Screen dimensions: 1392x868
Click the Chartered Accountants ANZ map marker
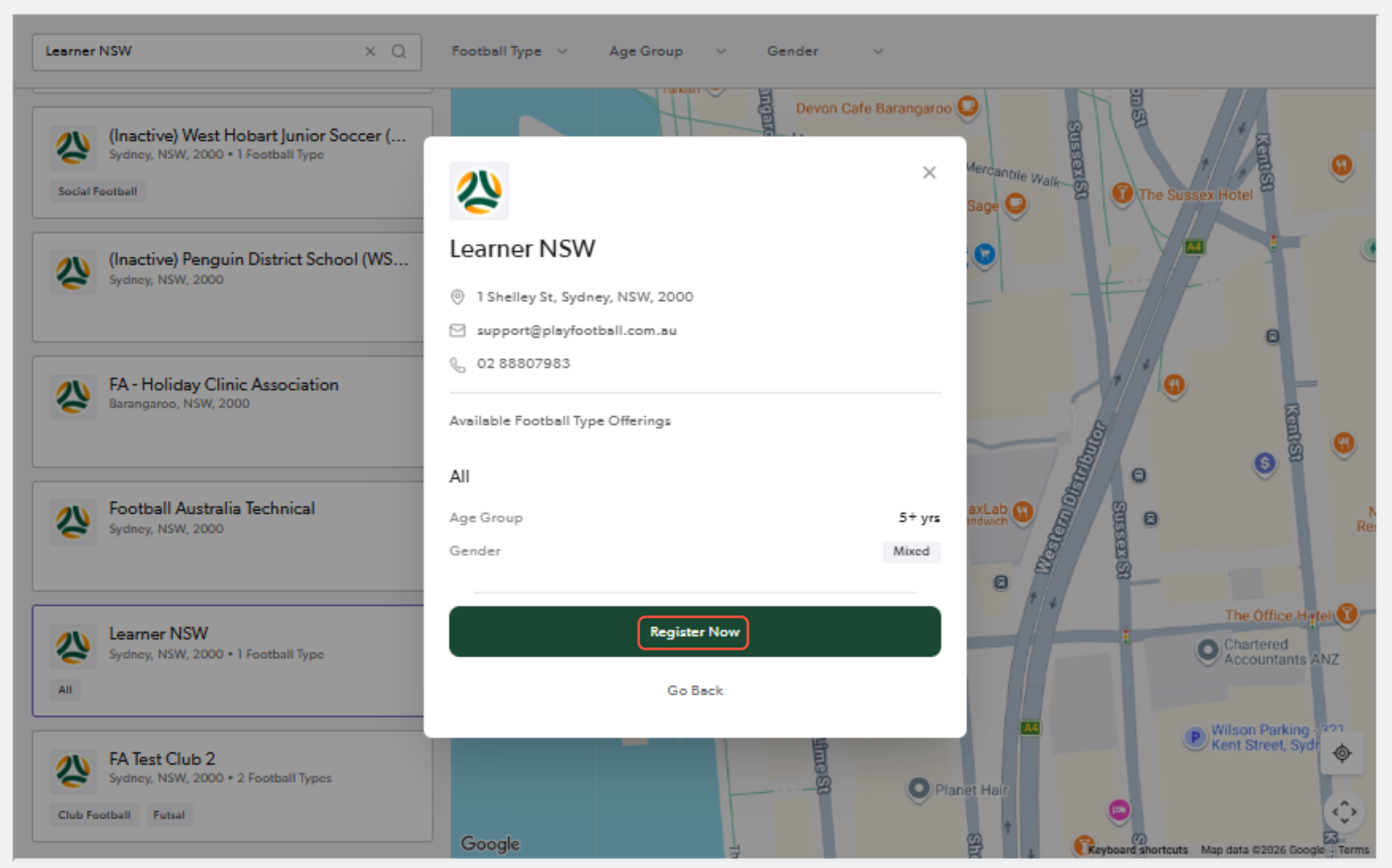1207,650
